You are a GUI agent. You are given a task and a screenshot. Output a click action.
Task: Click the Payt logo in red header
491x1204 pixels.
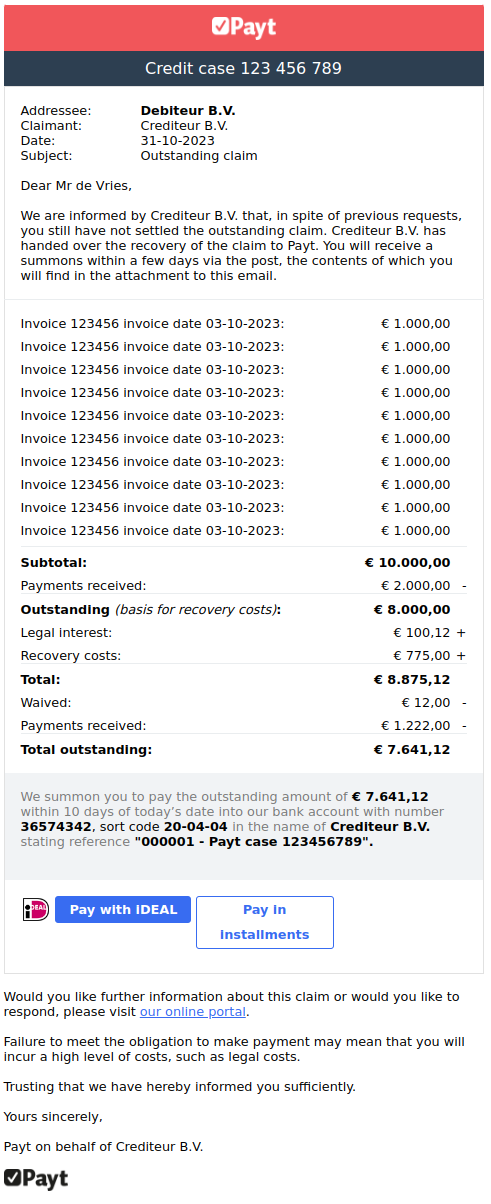tap(244, 27)
